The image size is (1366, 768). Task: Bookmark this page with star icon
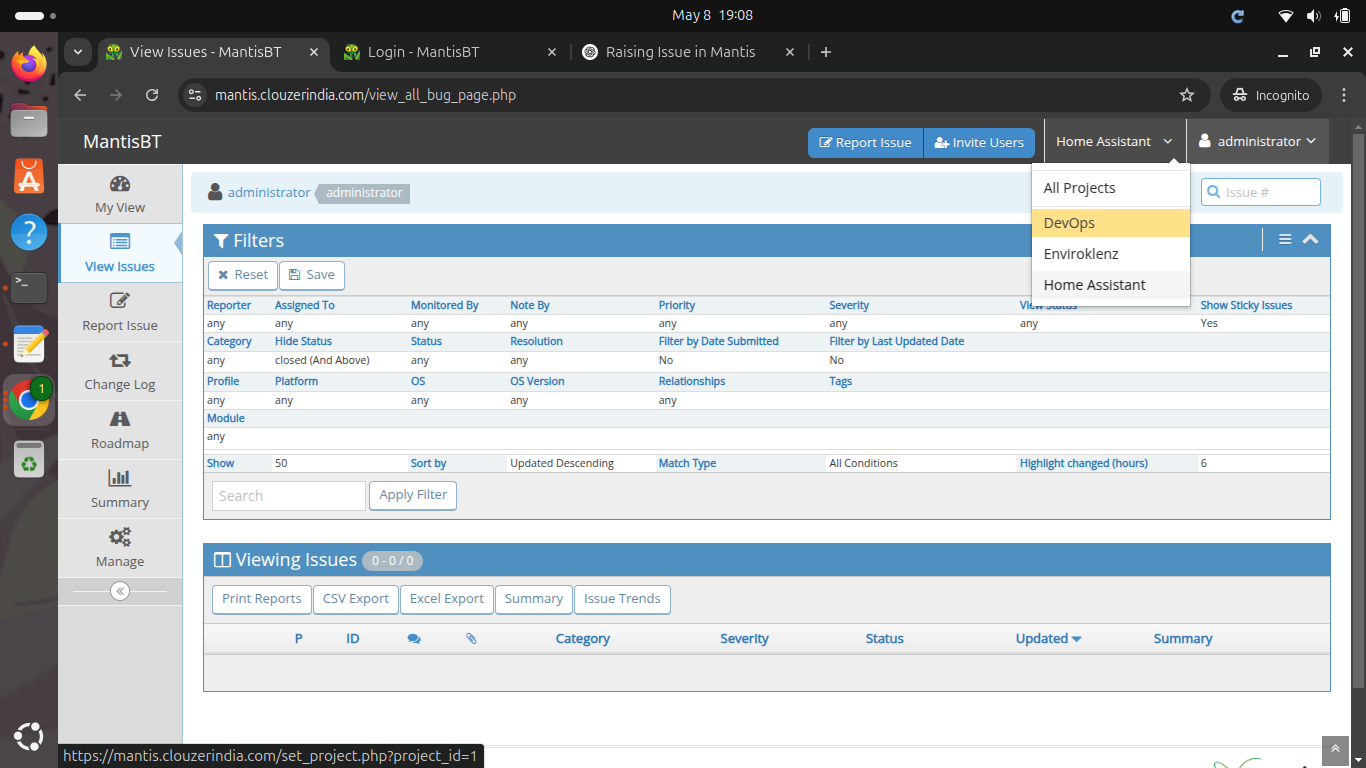(1187, 95)
